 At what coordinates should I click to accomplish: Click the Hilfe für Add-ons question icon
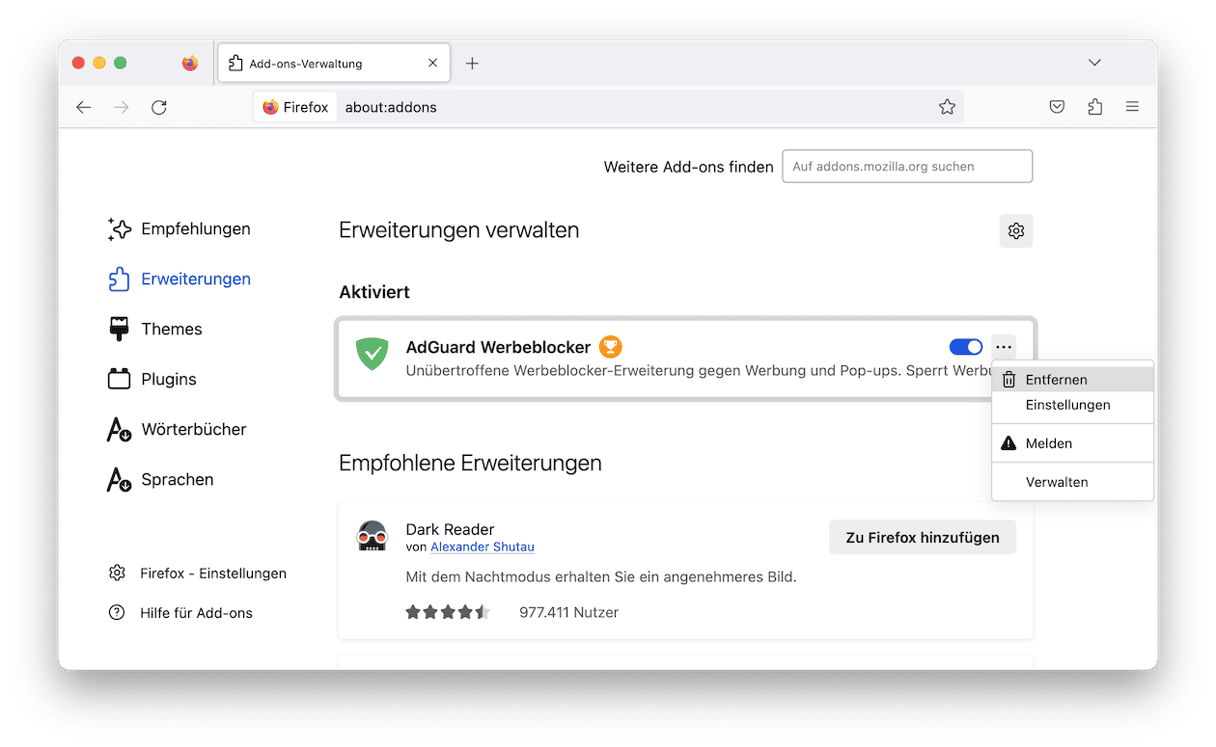[x=117, y=613]
